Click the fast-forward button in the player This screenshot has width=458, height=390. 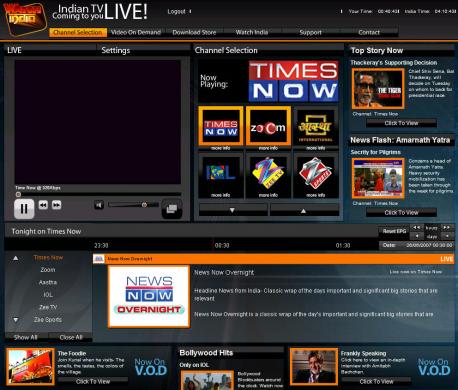[56, 205]
